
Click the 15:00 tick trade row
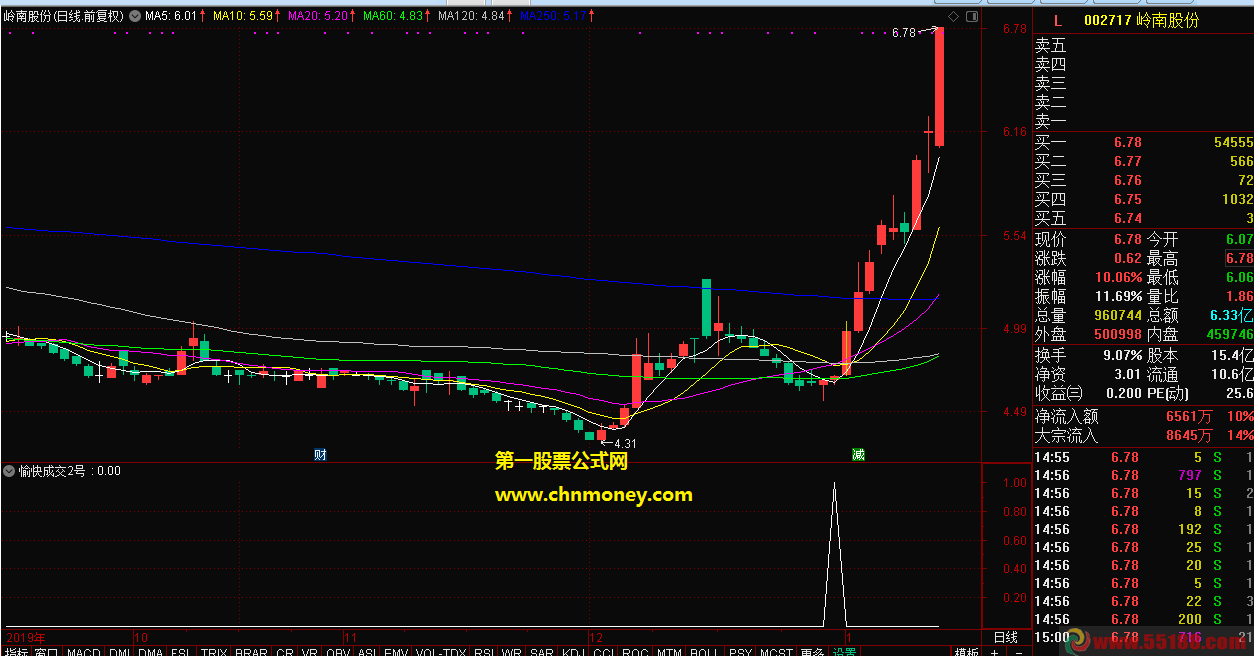click(1143, 637)
